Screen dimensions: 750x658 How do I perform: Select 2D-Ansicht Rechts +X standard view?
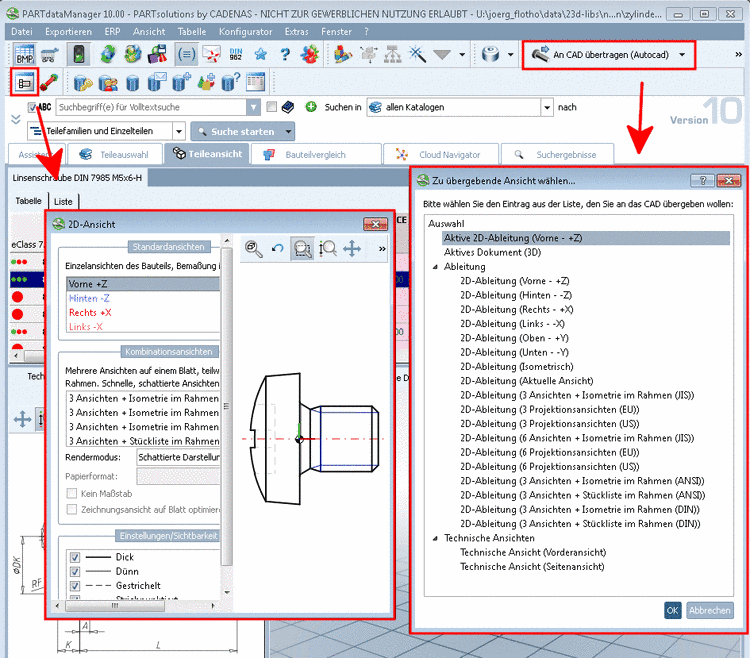90,313
